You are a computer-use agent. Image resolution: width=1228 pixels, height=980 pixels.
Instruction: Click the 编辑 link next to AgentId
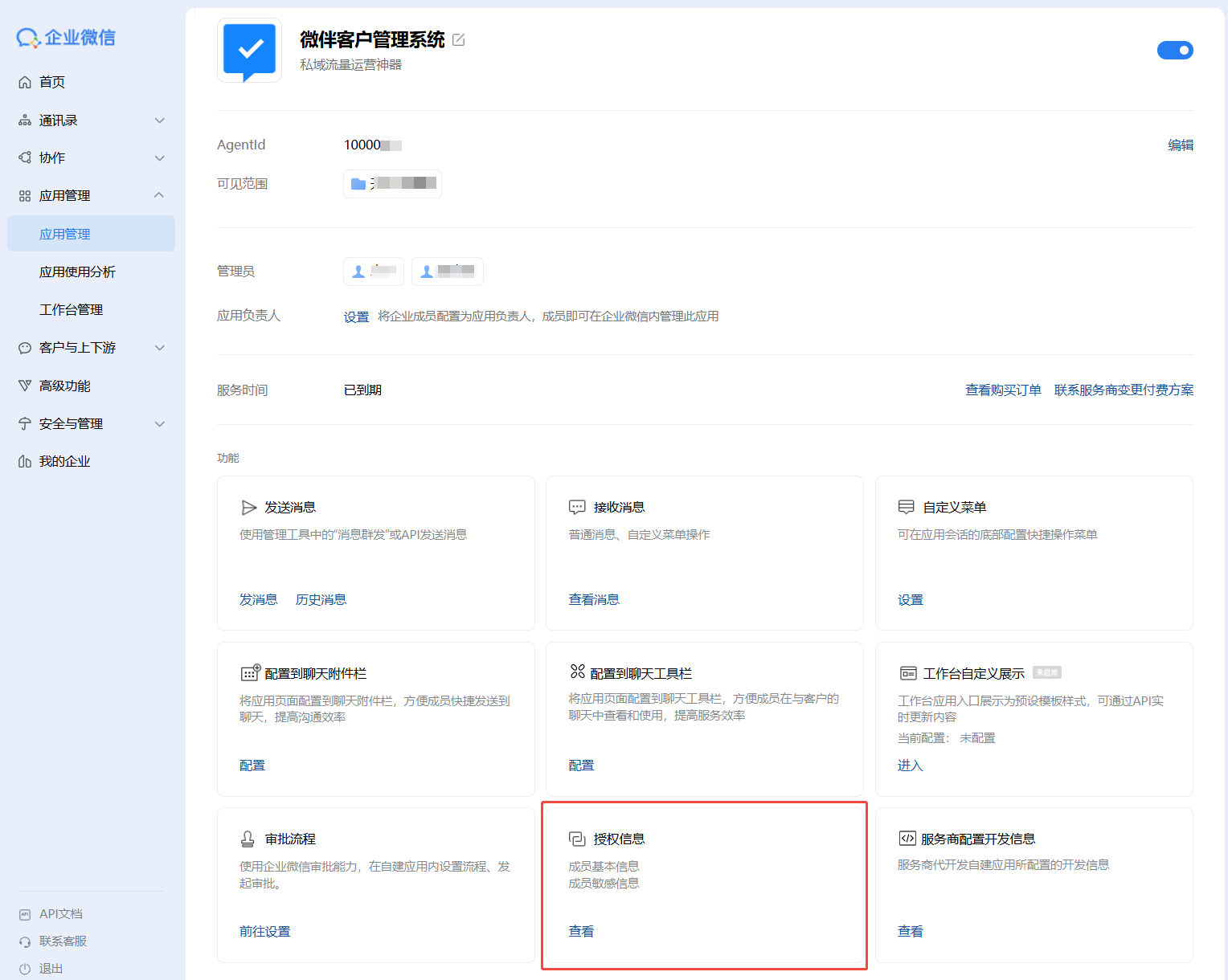coord(1180,145)
